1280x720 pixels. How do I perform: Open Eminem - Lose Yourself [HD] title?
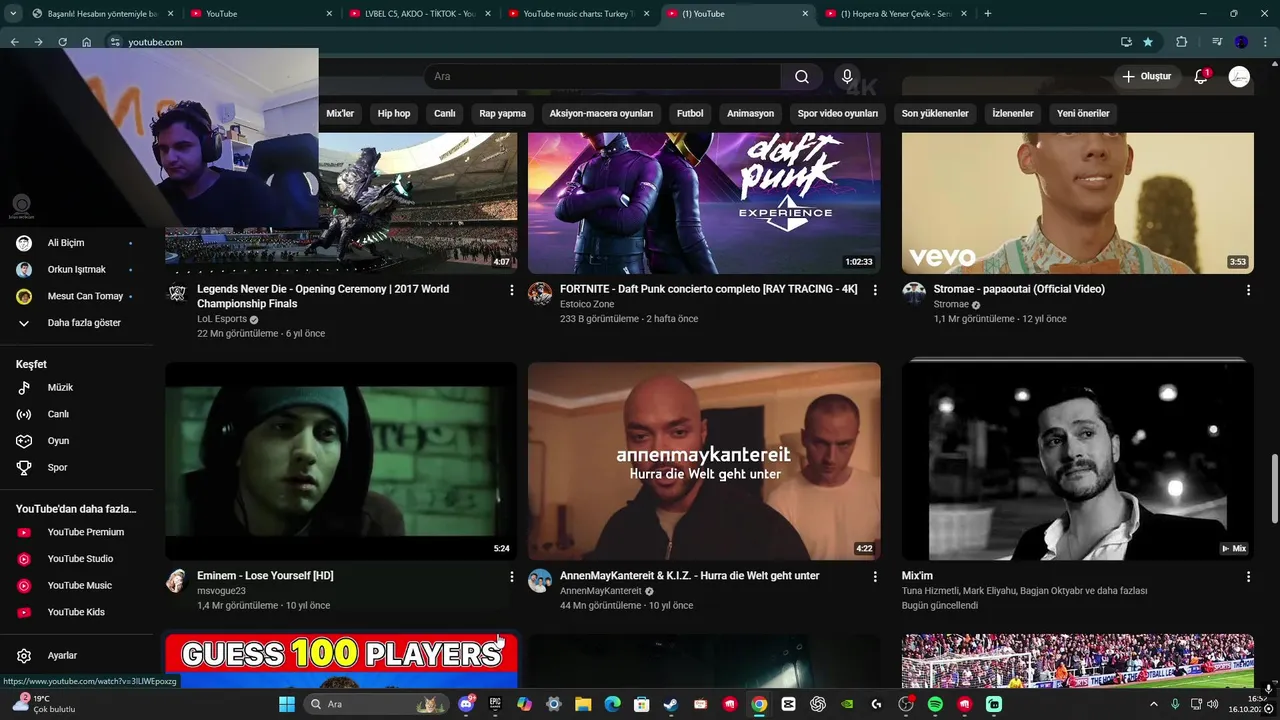pyautogui.click(x=265, y=576)
